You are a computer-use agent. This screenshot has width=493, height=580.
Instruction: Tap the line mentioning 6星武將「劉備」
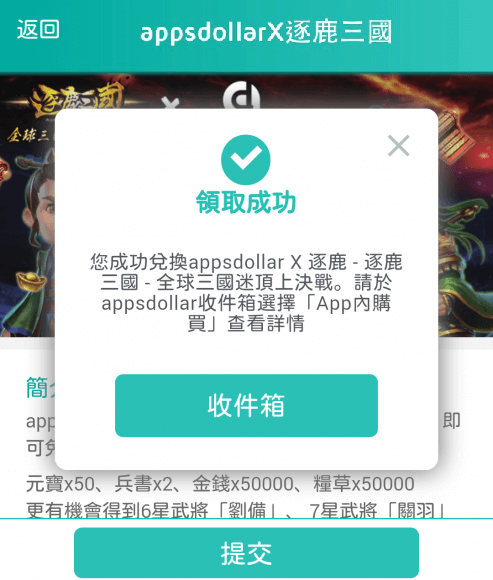click(x=236, y=510)
